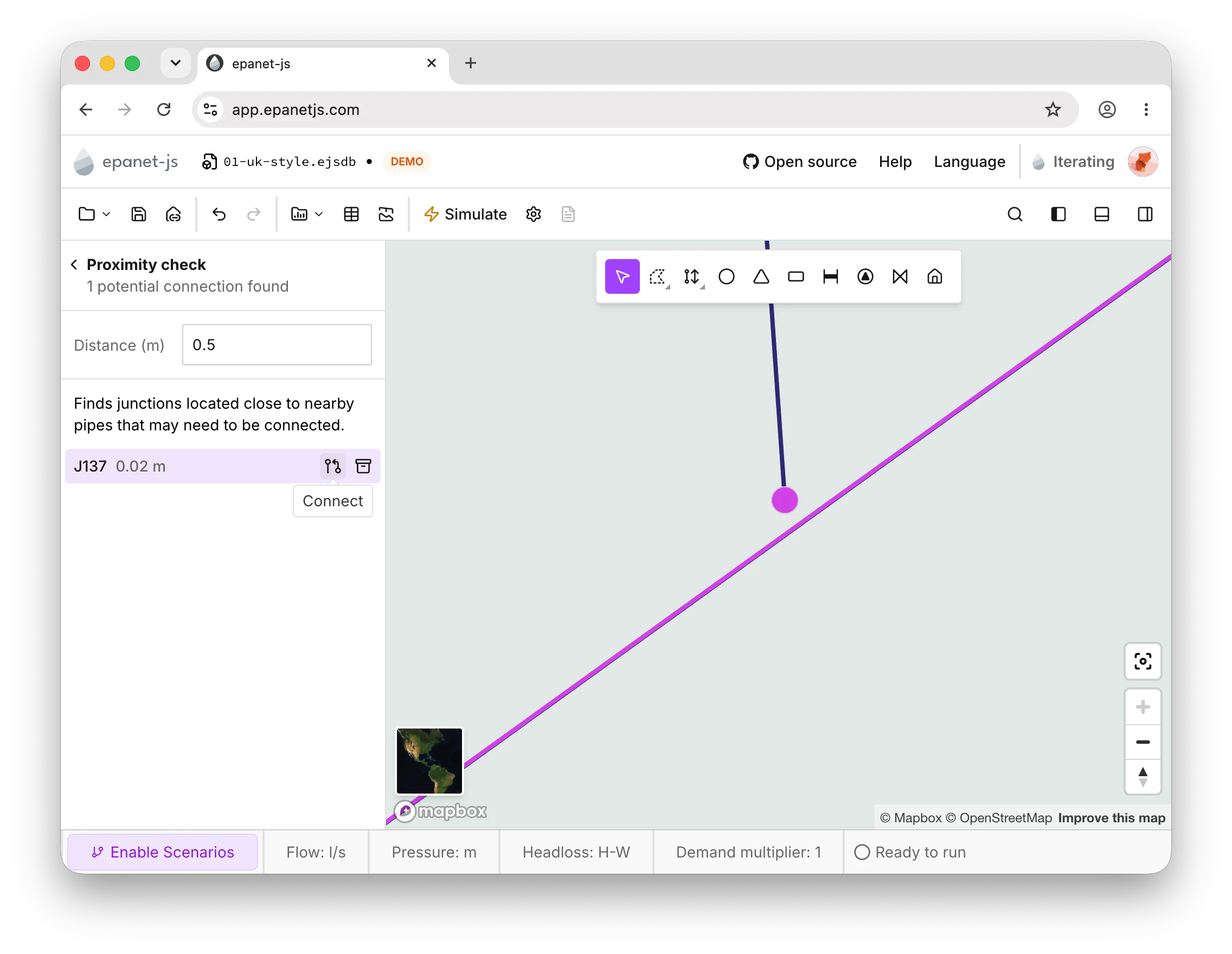Click Enable Scenarios button
This screenshot has width=1232, height=954.
[x=163, y=852]
